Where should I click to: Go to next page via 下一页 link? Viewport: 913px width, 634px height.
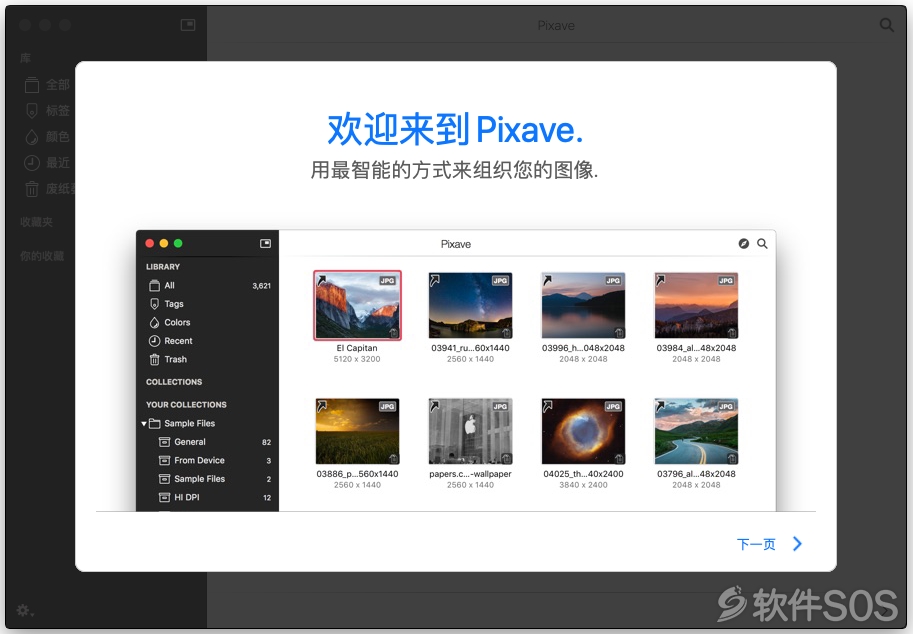[756, 544]
